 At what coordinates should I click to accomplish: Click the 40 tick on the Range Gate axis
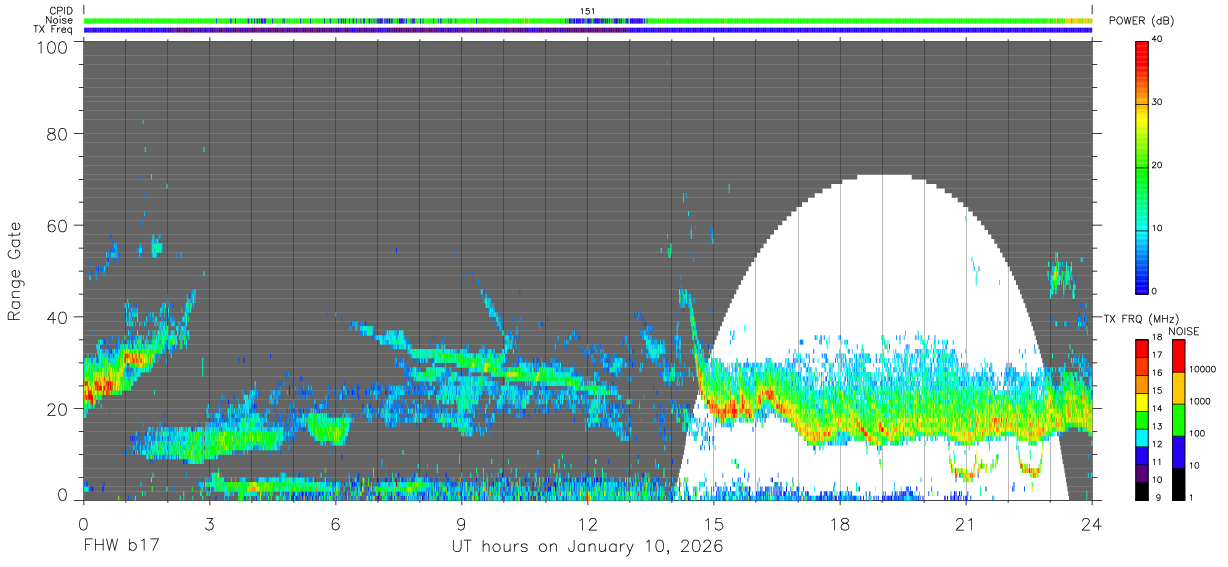[x=57, y=317]
